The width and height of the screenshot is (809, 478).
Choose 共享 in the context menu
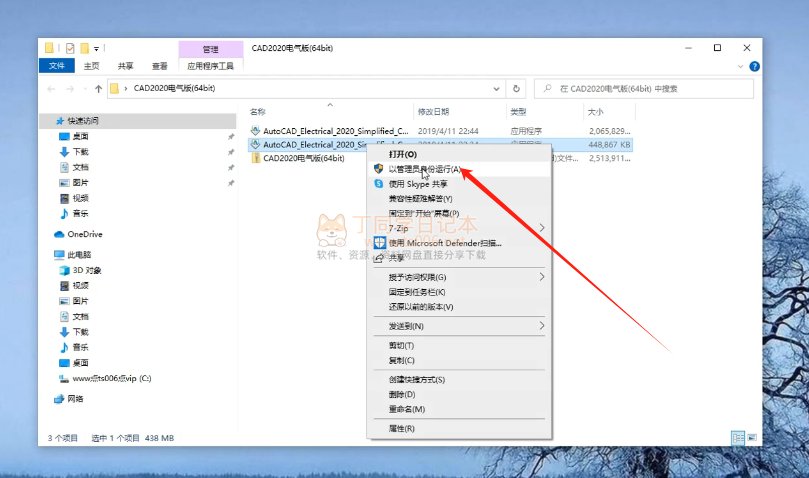tap(459, 258)
